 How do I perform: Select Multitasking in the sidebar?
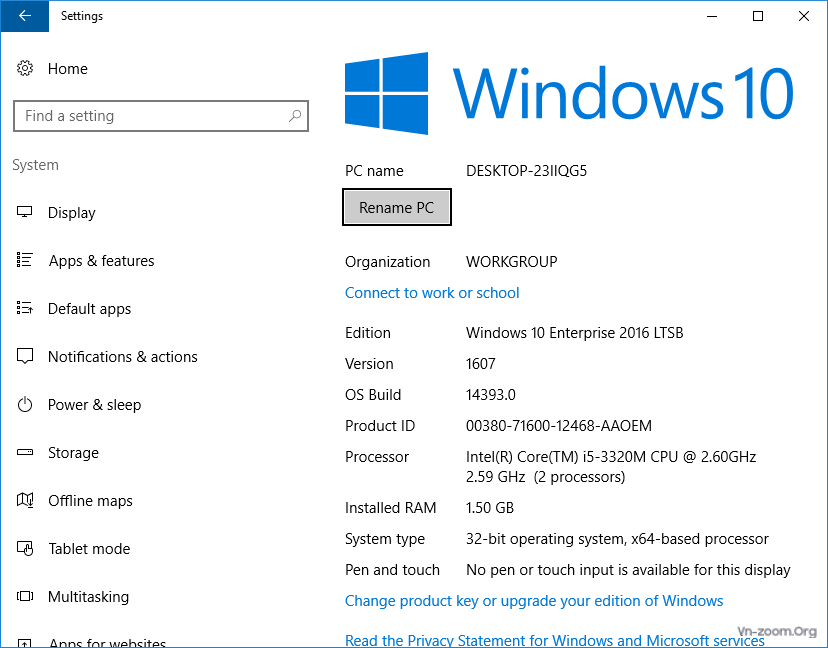88,597
